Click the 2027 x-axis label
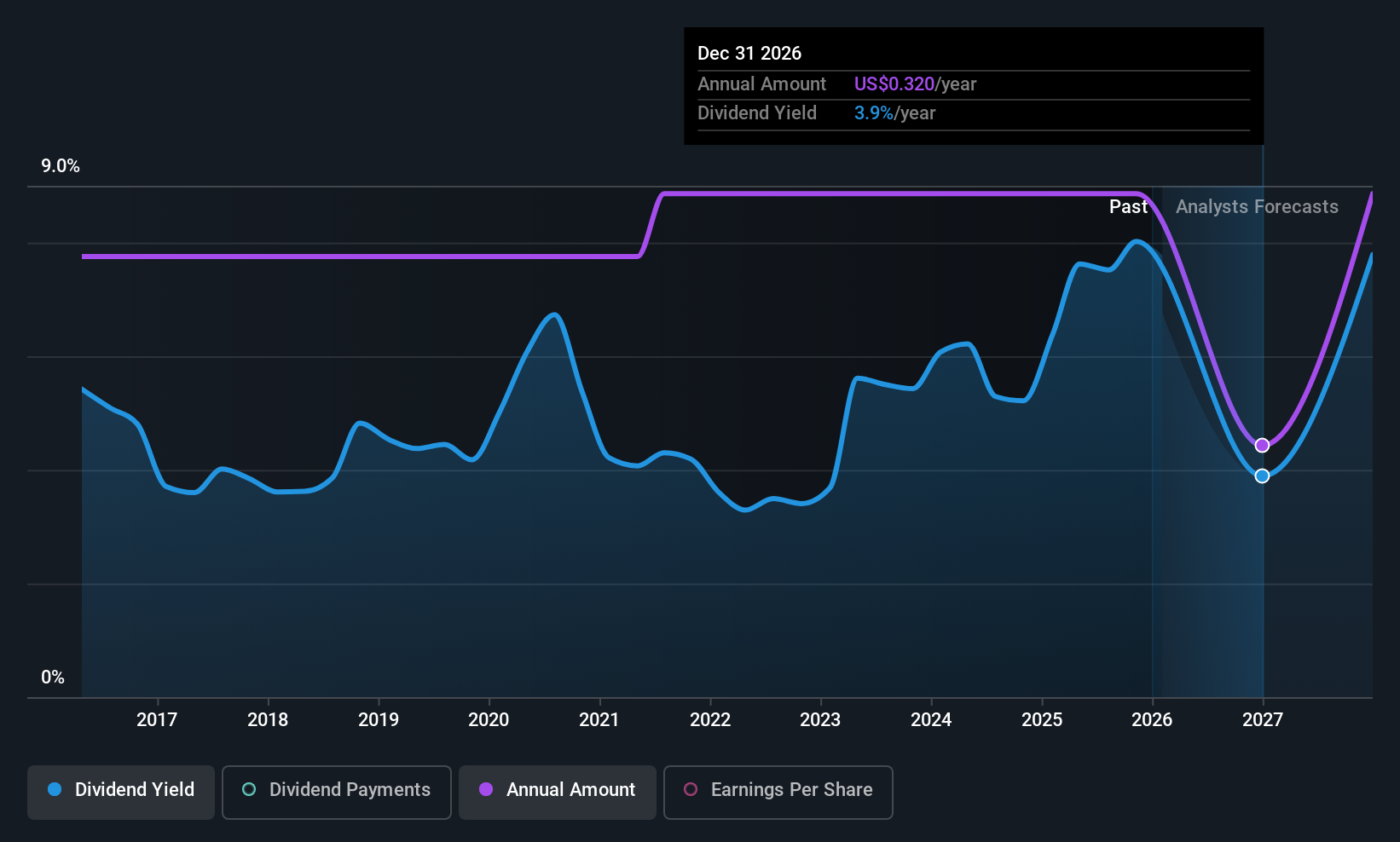 (1263, 719)
